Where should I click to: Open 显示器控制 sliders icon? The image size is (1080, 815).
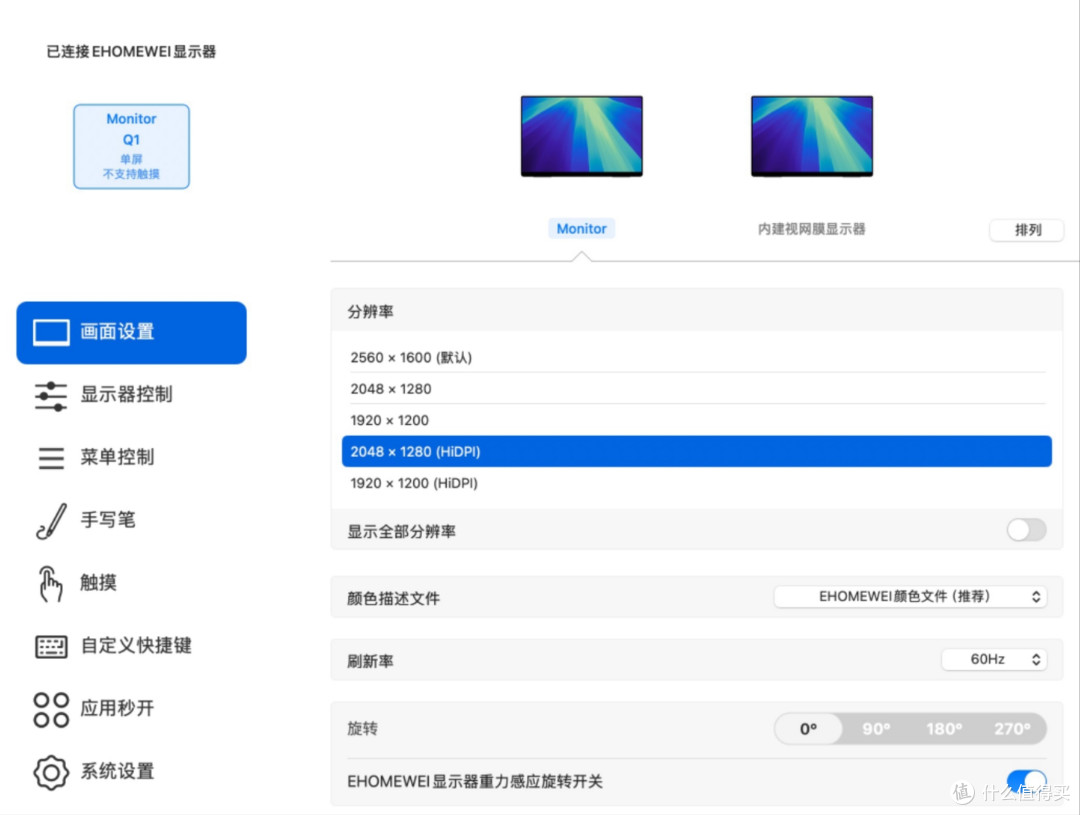coord(51,396)
